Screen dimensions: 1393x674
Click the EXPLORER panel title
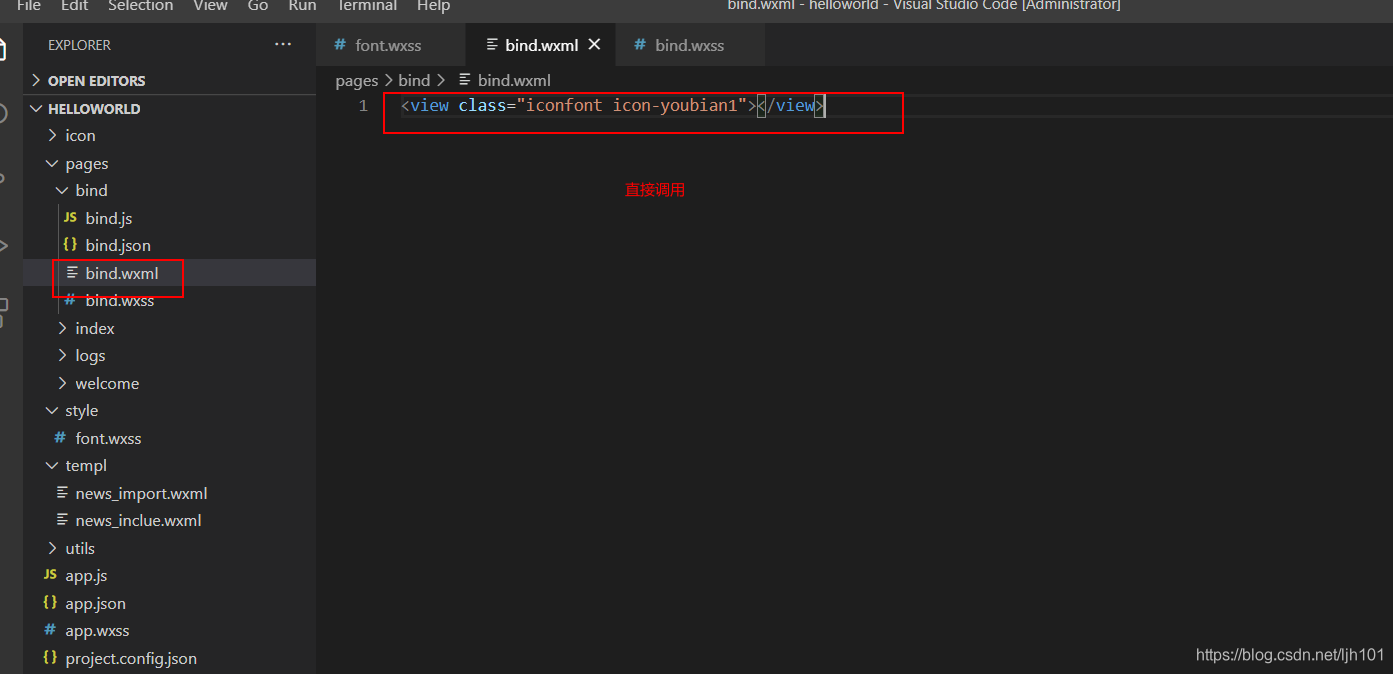click(80, 45)
